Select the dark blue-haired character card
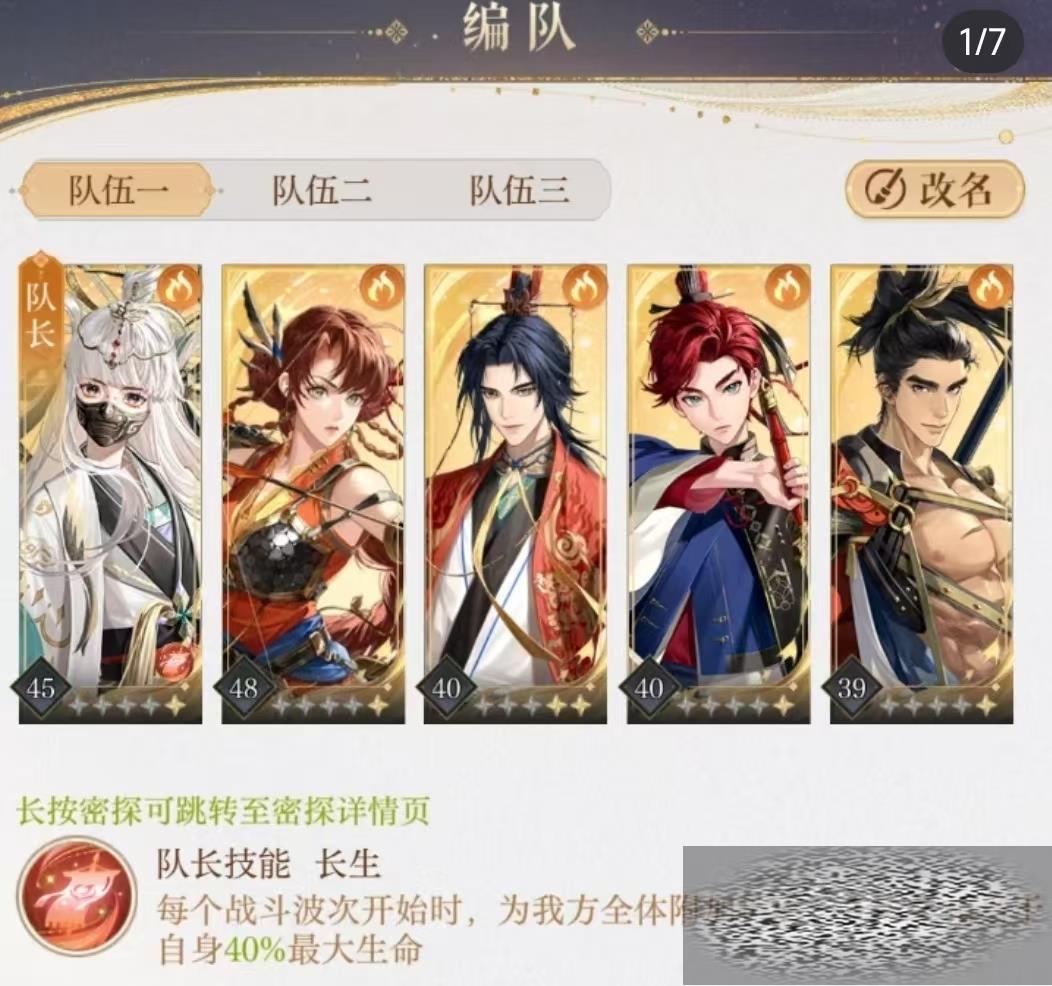 (516, 494)
